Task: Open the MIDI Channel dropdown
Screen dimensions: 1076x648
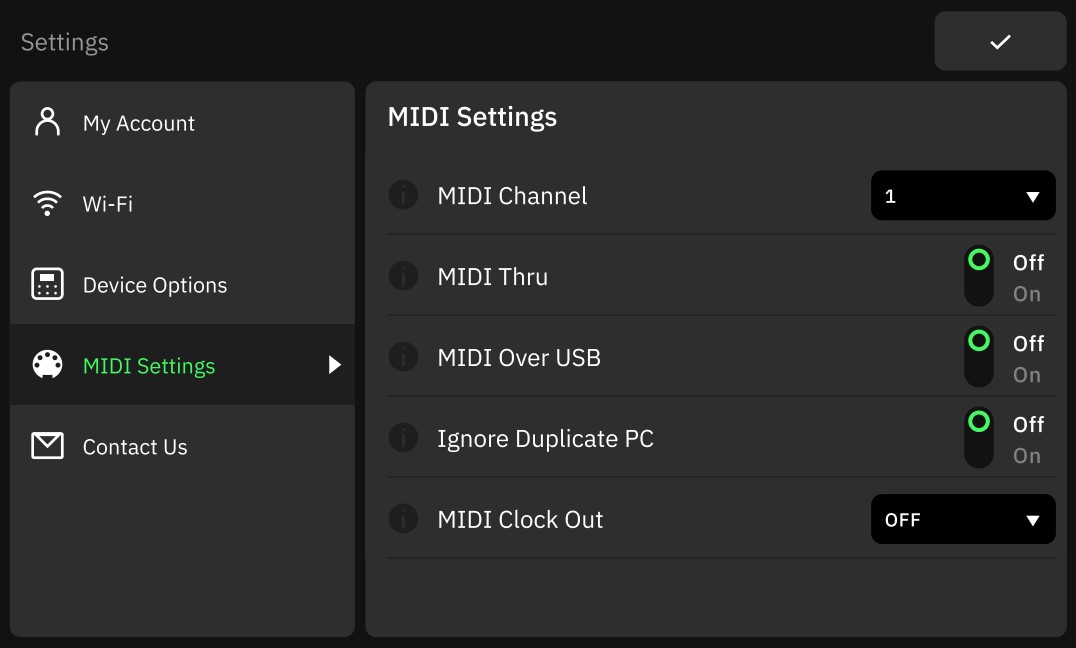Action: (x=963, y=196)
